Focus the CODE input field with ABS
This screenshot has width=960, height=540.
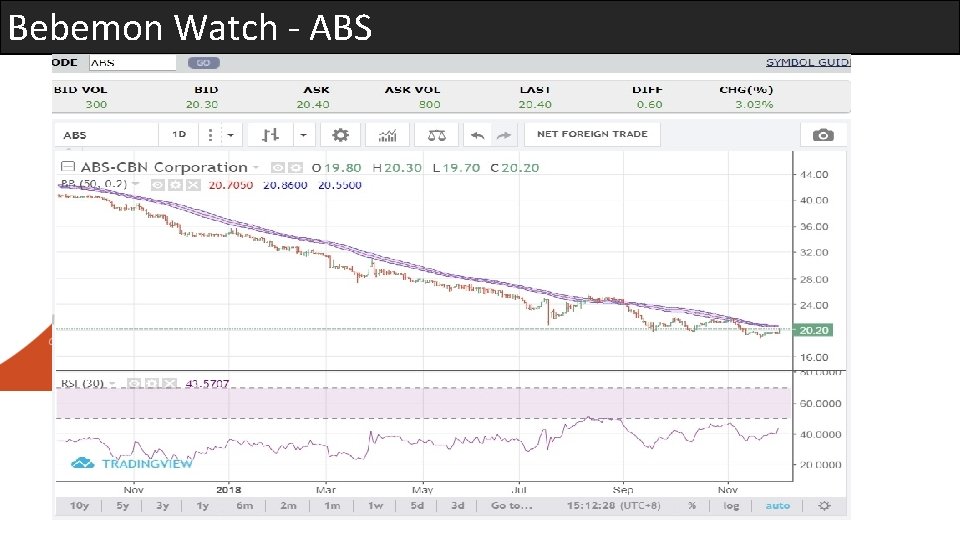point(132,62)
